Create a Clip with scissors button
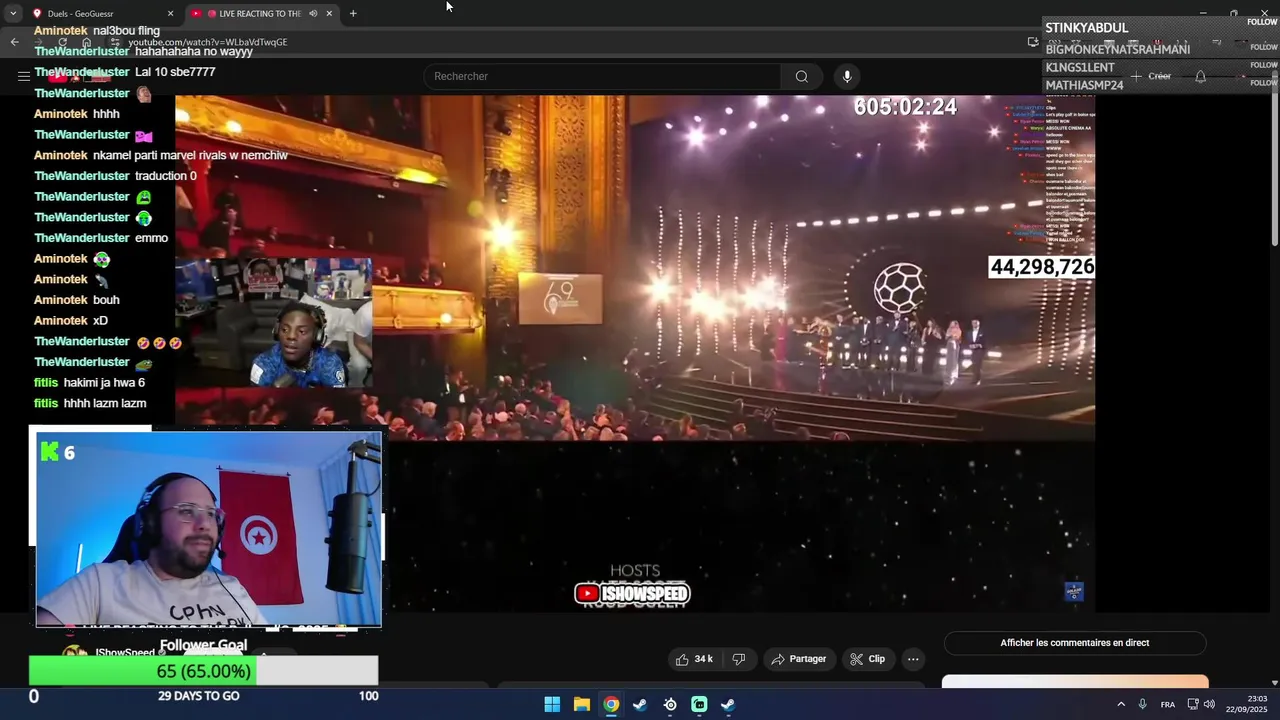This screenshot has height=720, width=1280. pos(867,659)
